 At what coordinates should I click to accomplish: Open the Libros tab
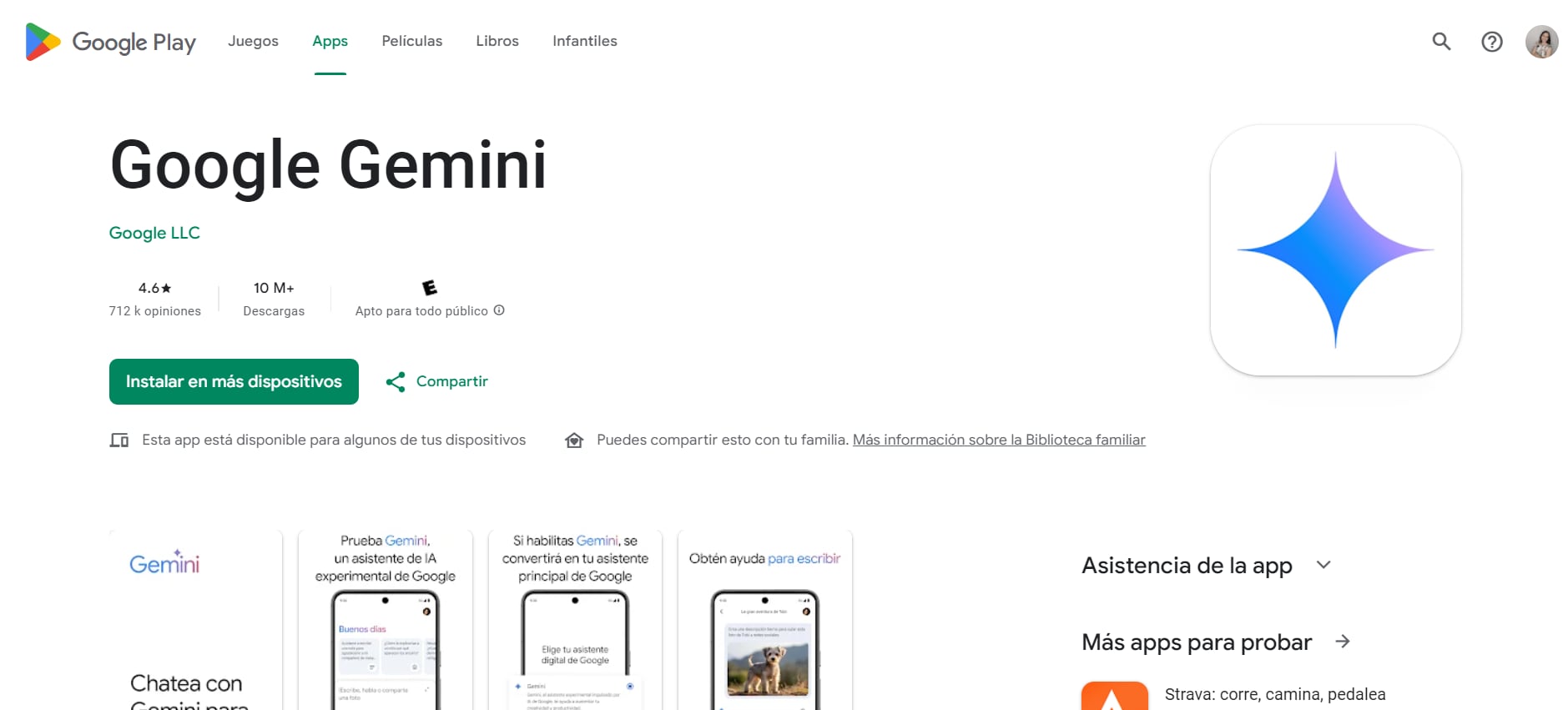[x=497, y=41]
